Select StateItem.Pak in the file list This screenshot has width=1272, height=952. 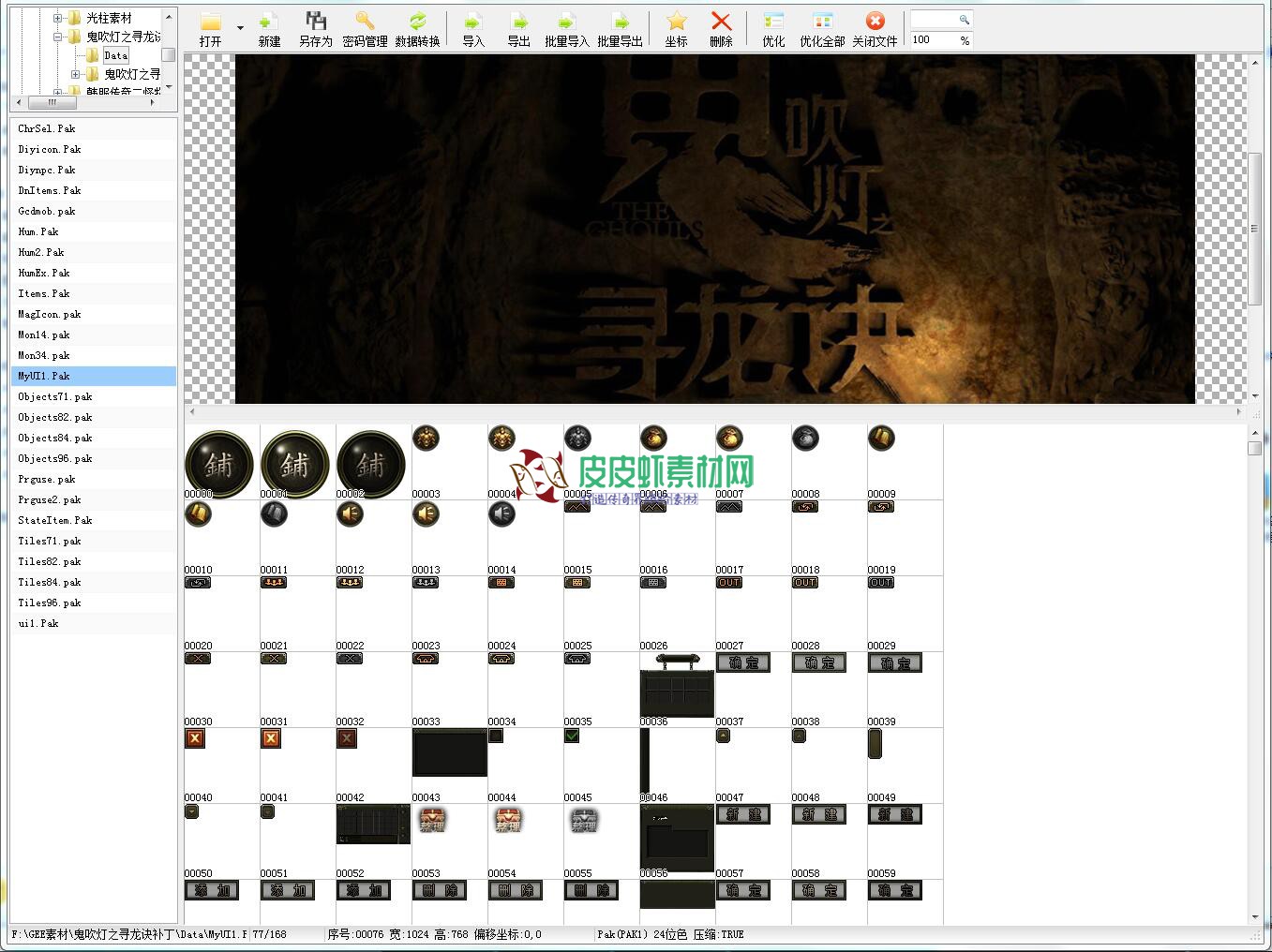pos(93,520)
